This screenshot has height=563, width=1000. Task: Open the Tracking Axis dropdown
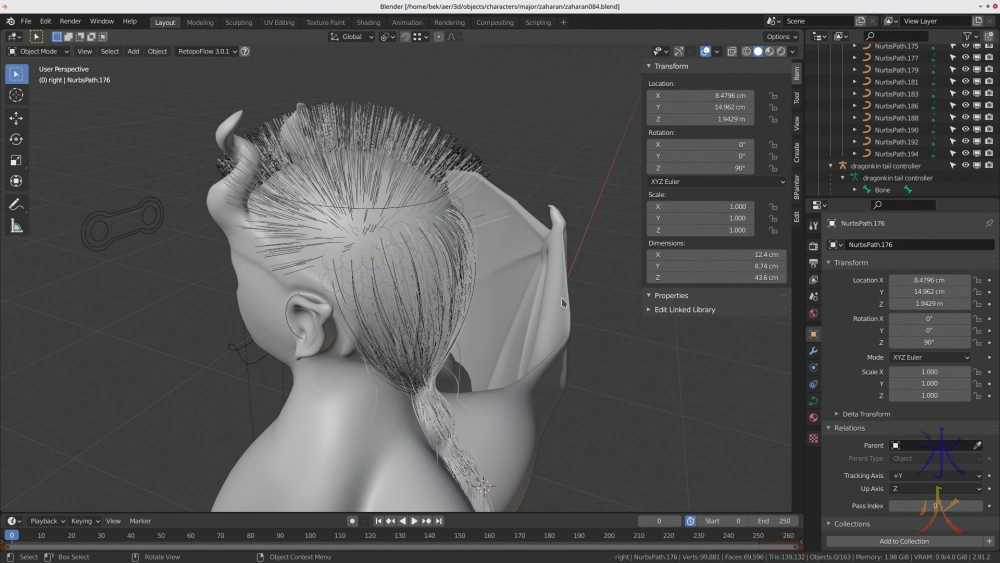tap(936, 476)
